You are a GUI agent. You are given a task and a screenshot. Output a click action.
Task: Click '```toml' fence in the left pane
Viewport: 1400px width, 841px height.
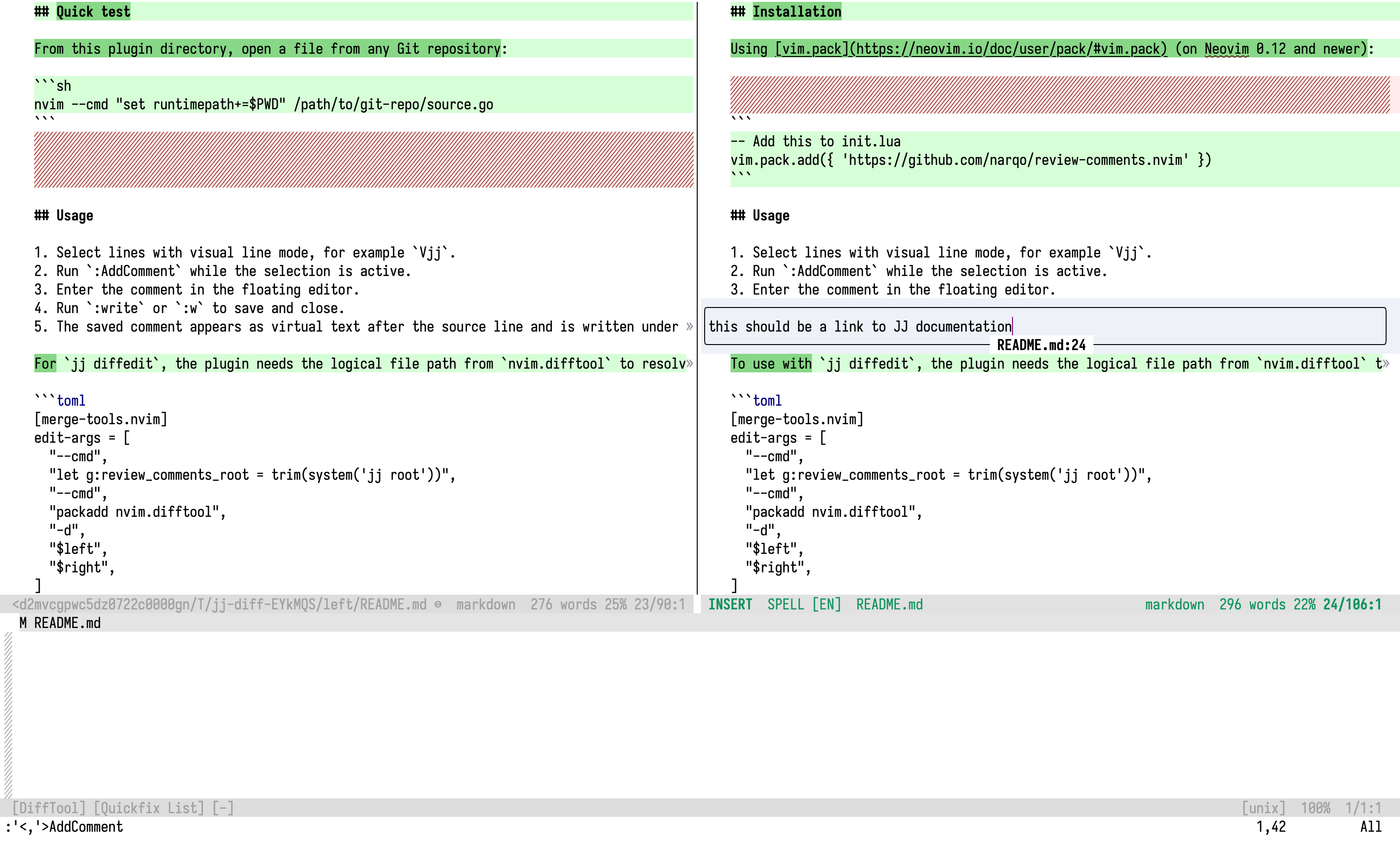tap(59, 401)
